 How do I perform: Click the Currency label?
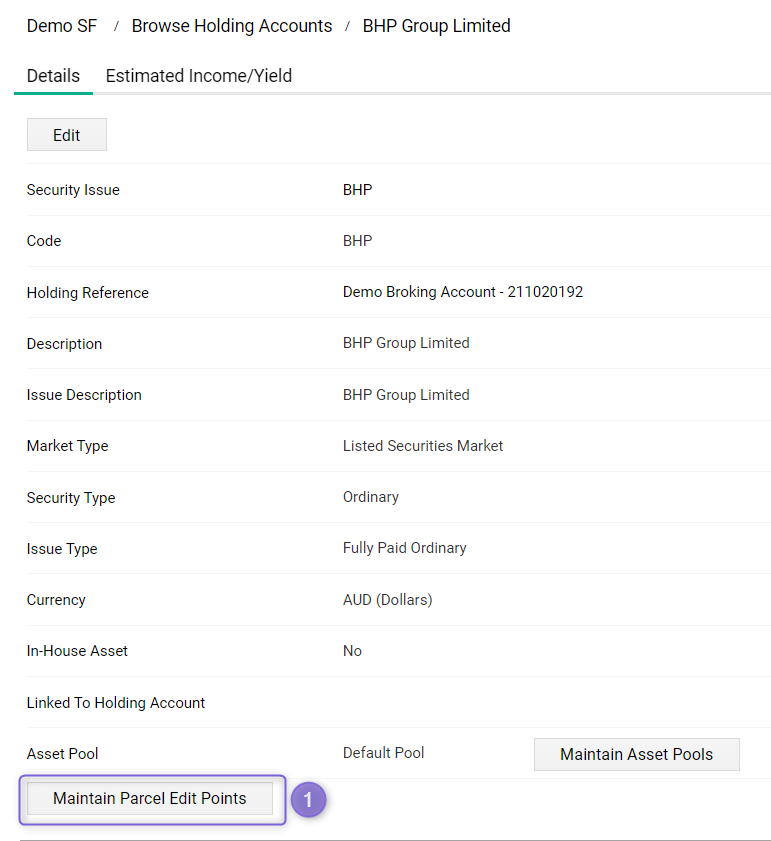click(x=56, y=600)
